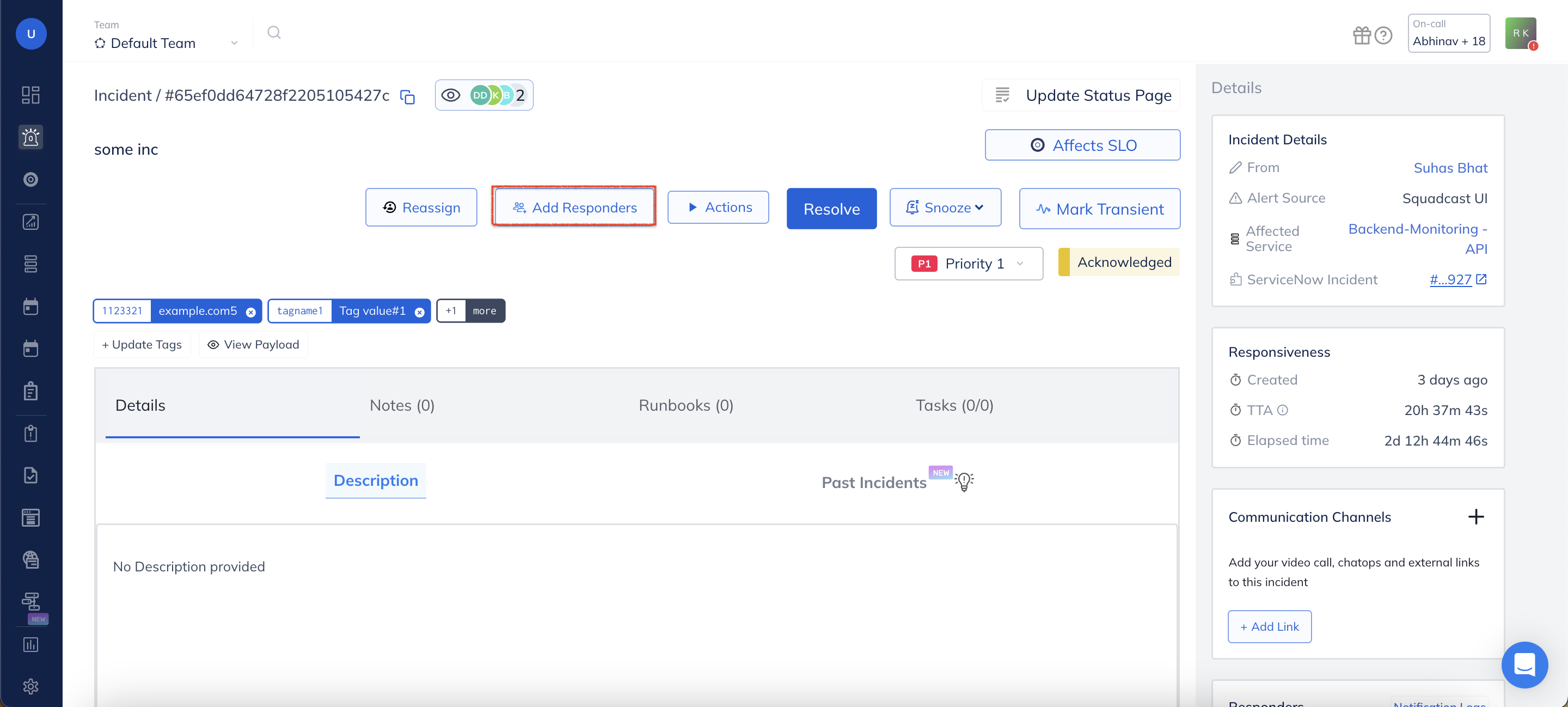Click the yellow Acknowledged status badge
Screen dimensions: 1568x707
[1119, 262]
